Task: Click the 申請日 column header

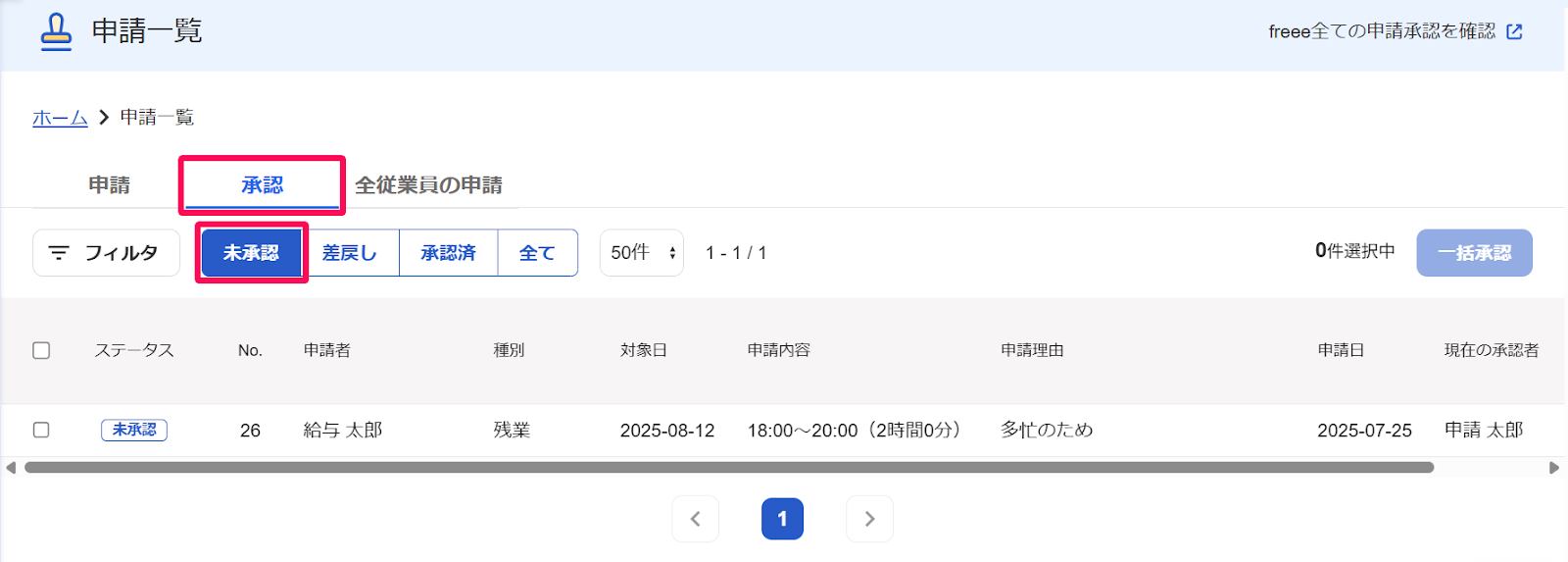Action: (1341, 350)
